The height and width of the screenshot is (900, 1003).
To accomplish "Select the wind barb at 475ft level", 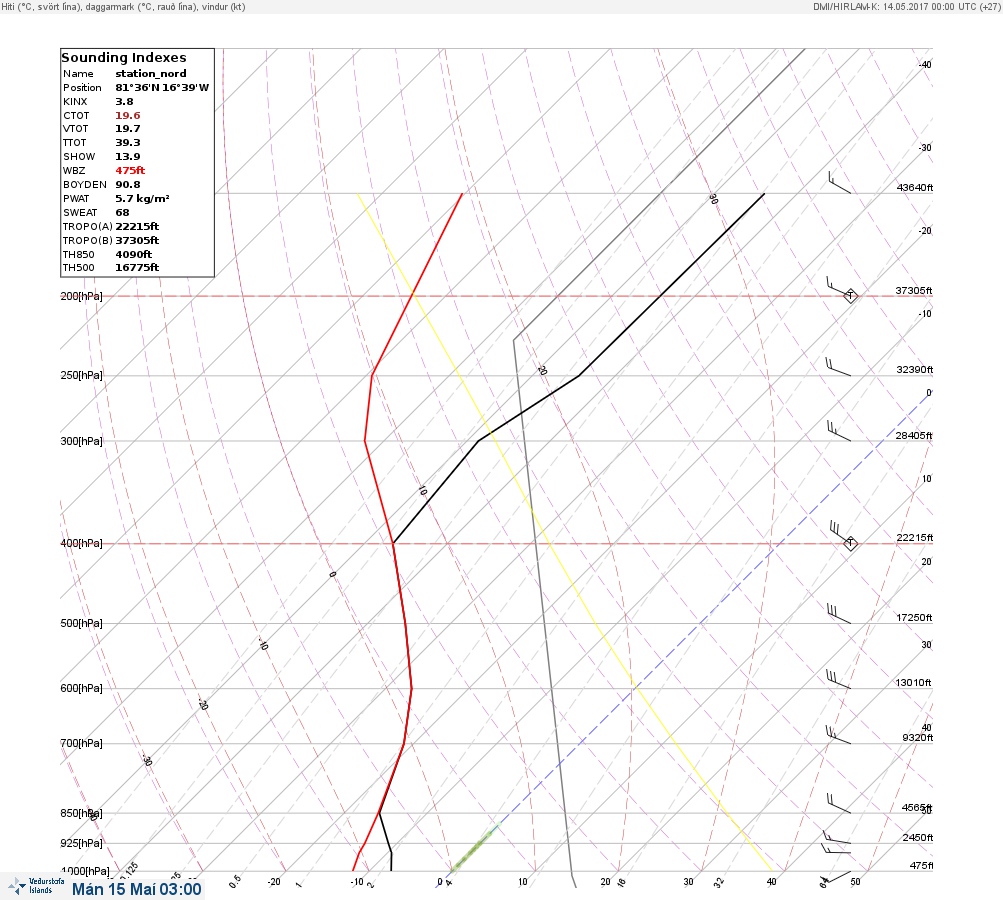I will pos(837,877).
